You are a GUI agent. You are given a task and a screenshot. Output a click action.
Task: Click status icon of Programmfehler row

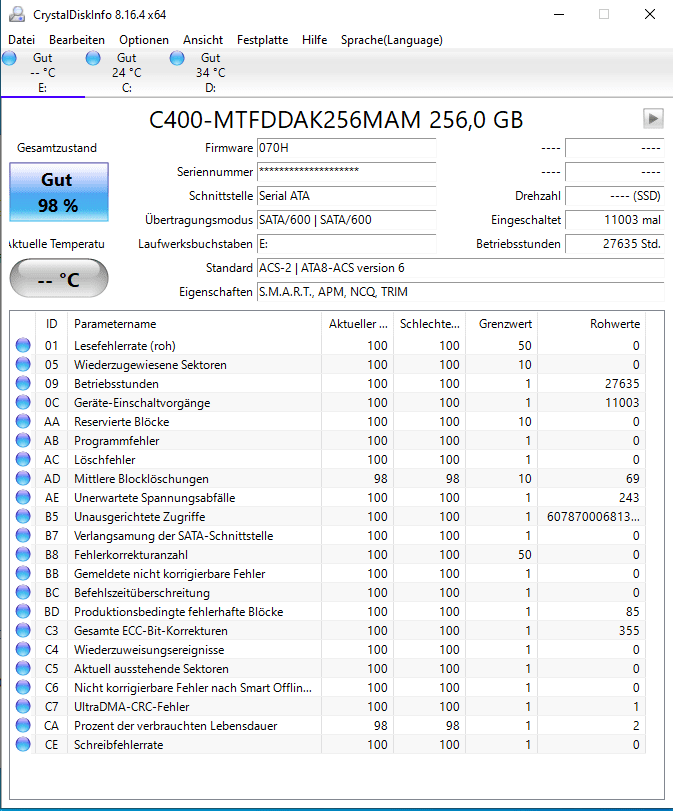[23, 440]
